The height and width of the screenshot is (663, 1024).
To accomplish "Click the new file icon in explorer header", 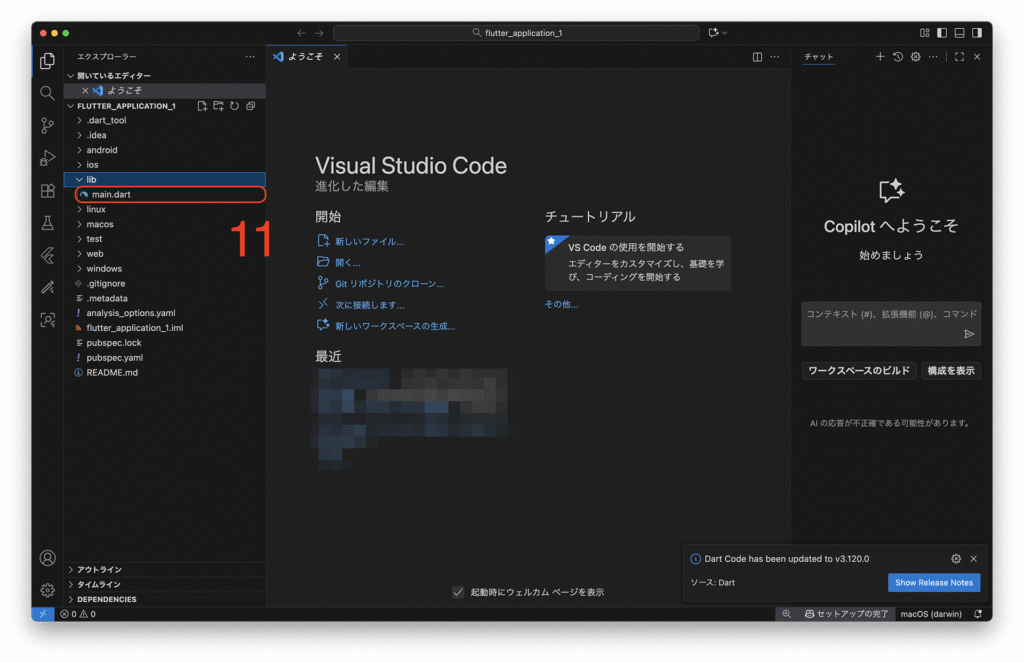I will (x=202, y=106).
